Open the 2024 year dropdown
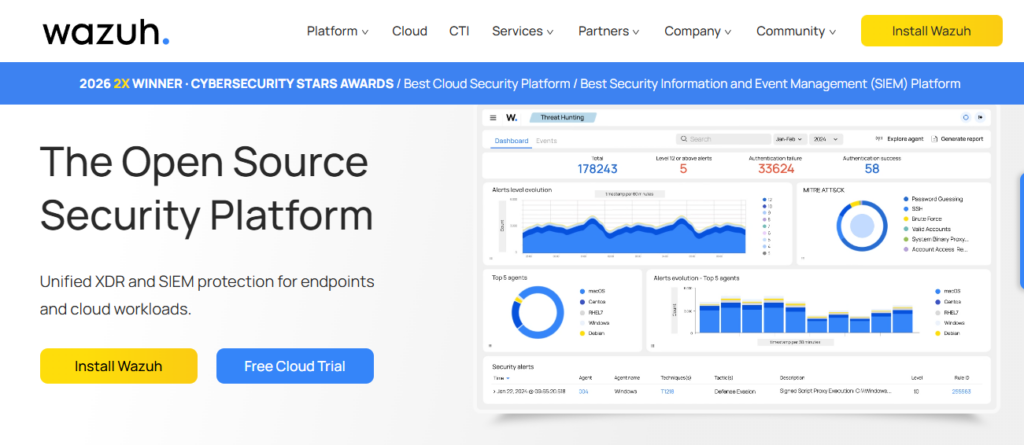This screenshot has width=1024, height=445. pos(826,139)
